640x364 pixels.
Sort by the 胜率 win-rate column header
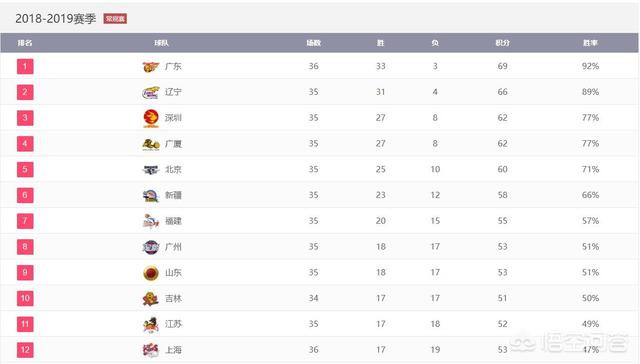pyautogui.click(x=590, y=43)
